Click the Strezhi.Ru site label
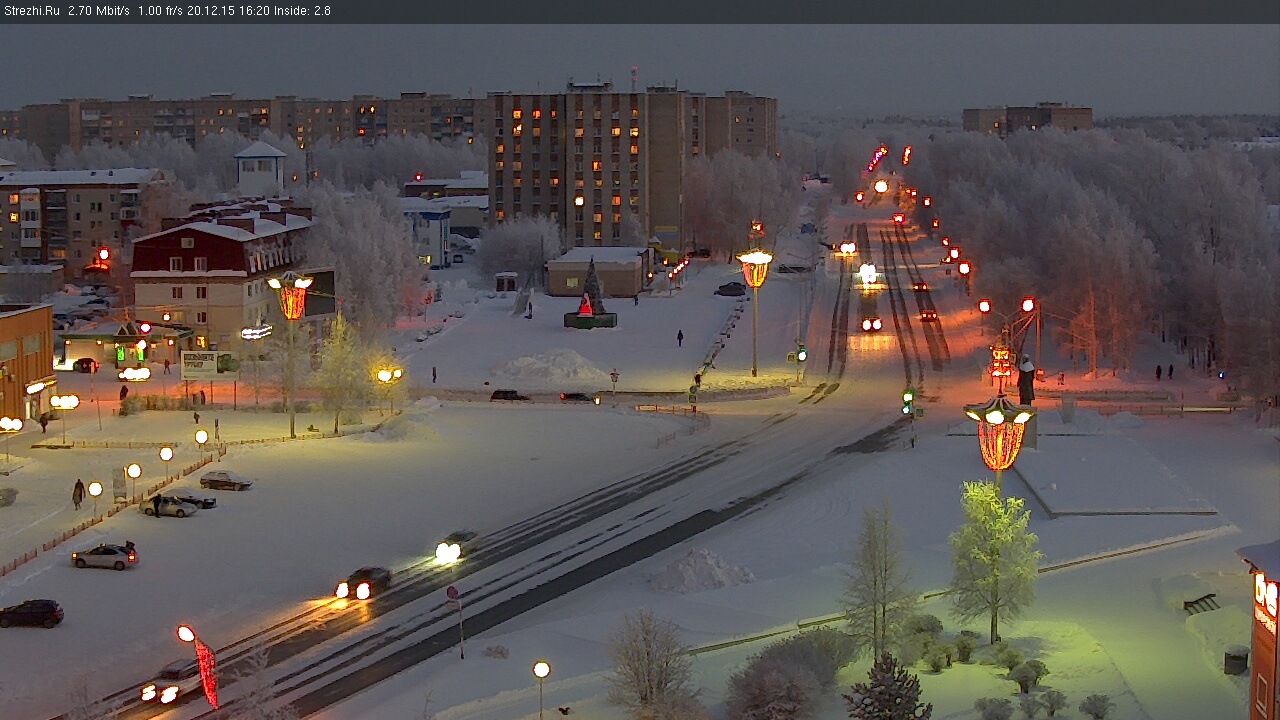 31,11
